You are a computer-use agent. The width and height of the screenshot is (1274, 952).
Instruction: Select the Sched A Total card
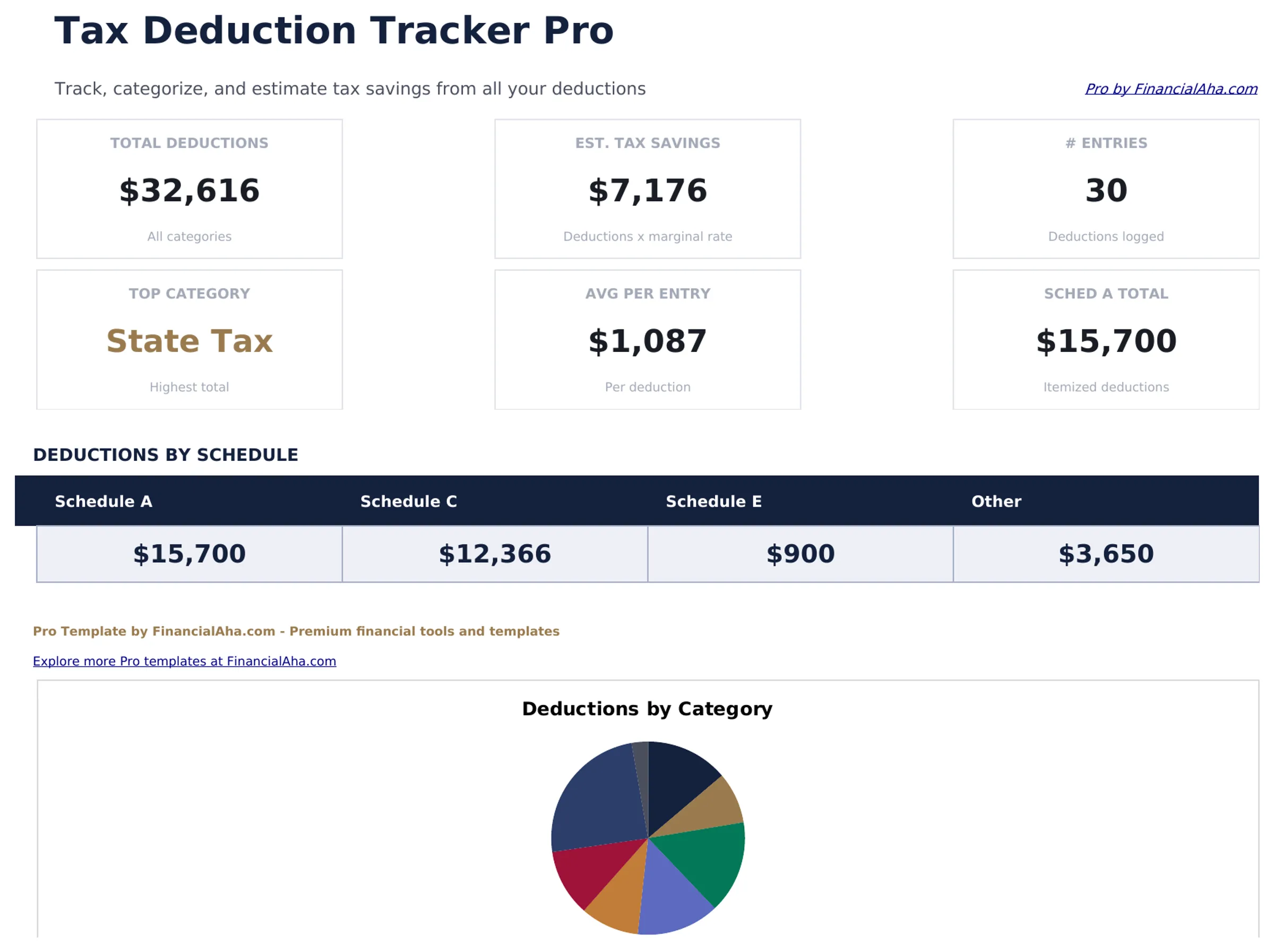coord(1106,340)
